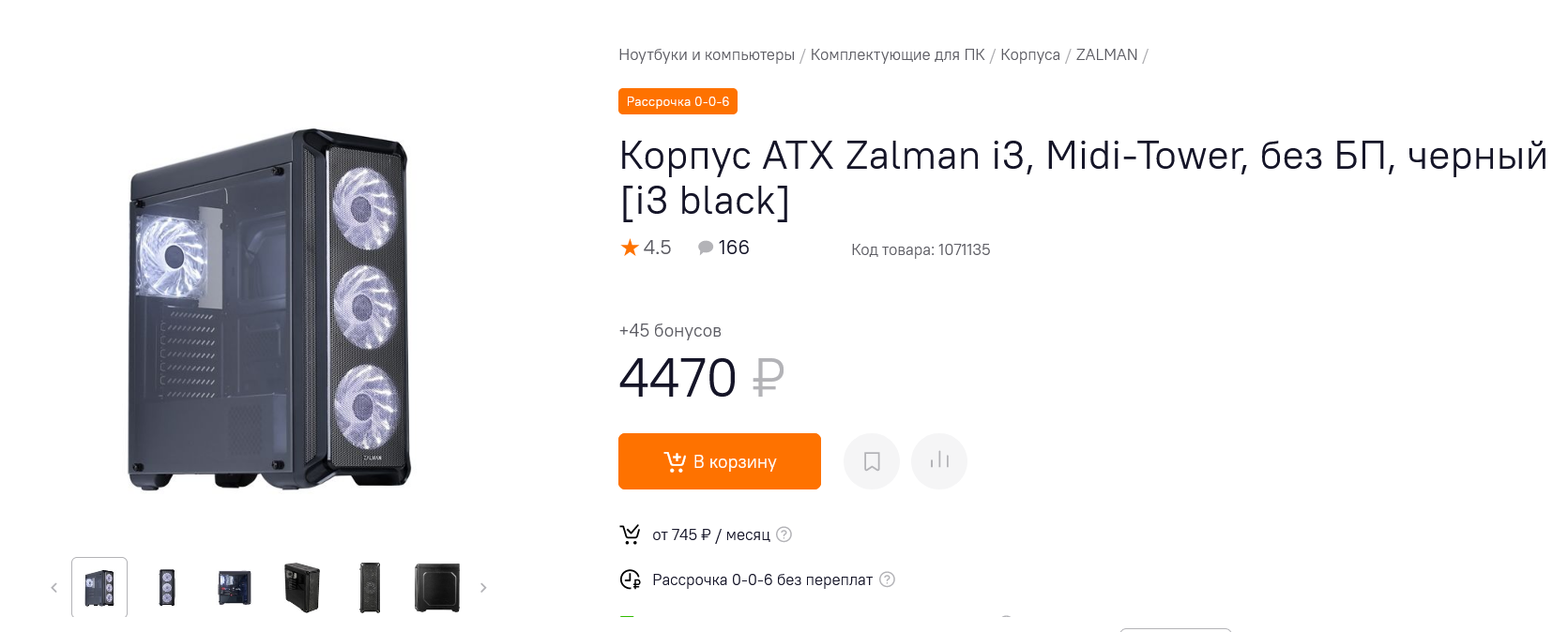This screenshot has width=1568, height=632.
Task: Go to Ноутбуки и компьютеры breadcrumb
Action: [x=706, y=54]
